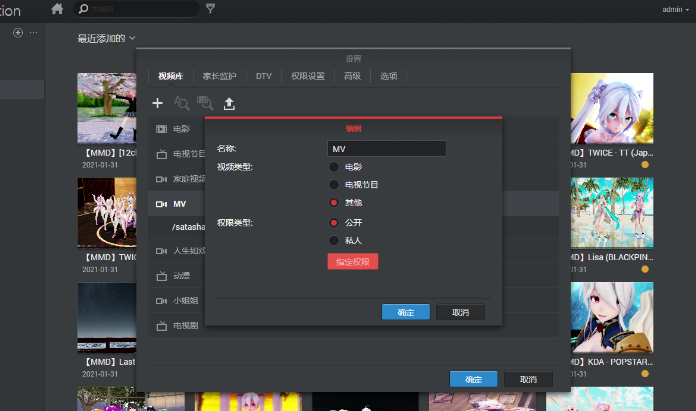696x411 pixels.
Task: Select 电视节目 video type radio button
Action: pyautogui.click(x=334, y=185)
